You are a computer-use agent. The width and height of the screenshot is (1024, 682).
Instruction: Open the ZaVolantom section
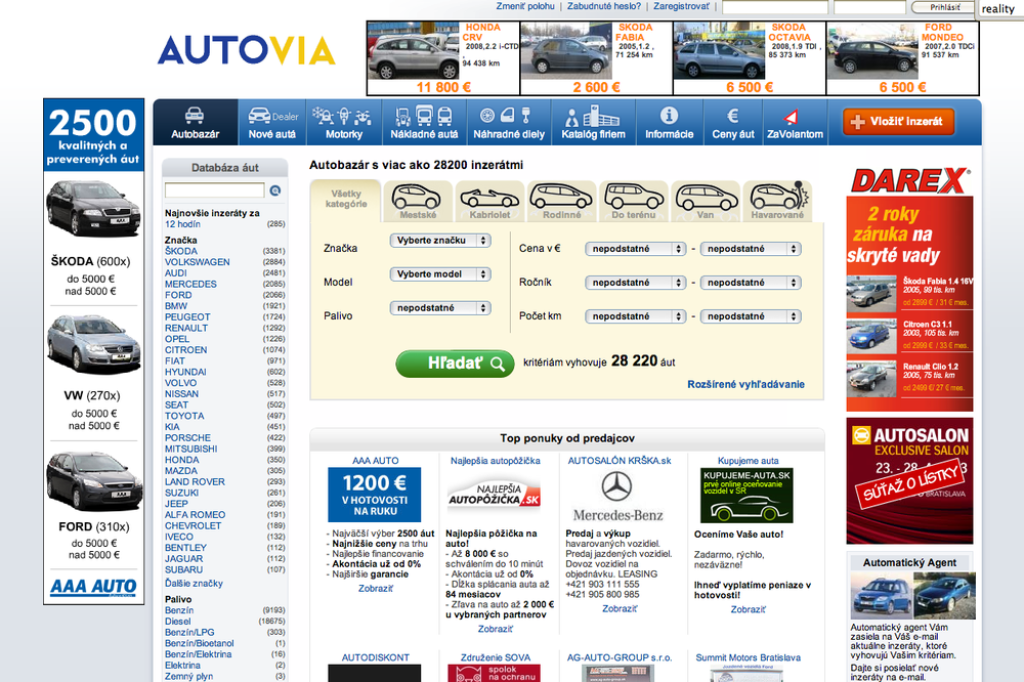tap(795, 122)
